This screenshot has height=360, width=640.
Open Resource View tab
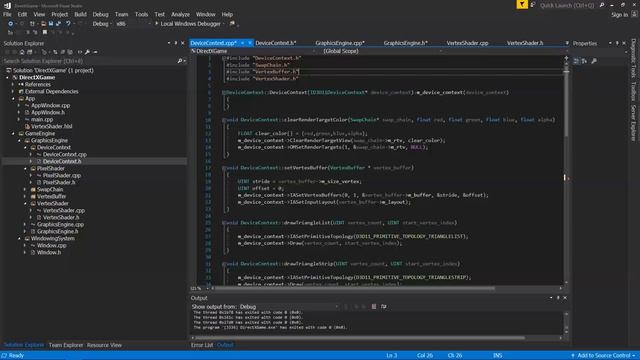(x=104, y=345)
